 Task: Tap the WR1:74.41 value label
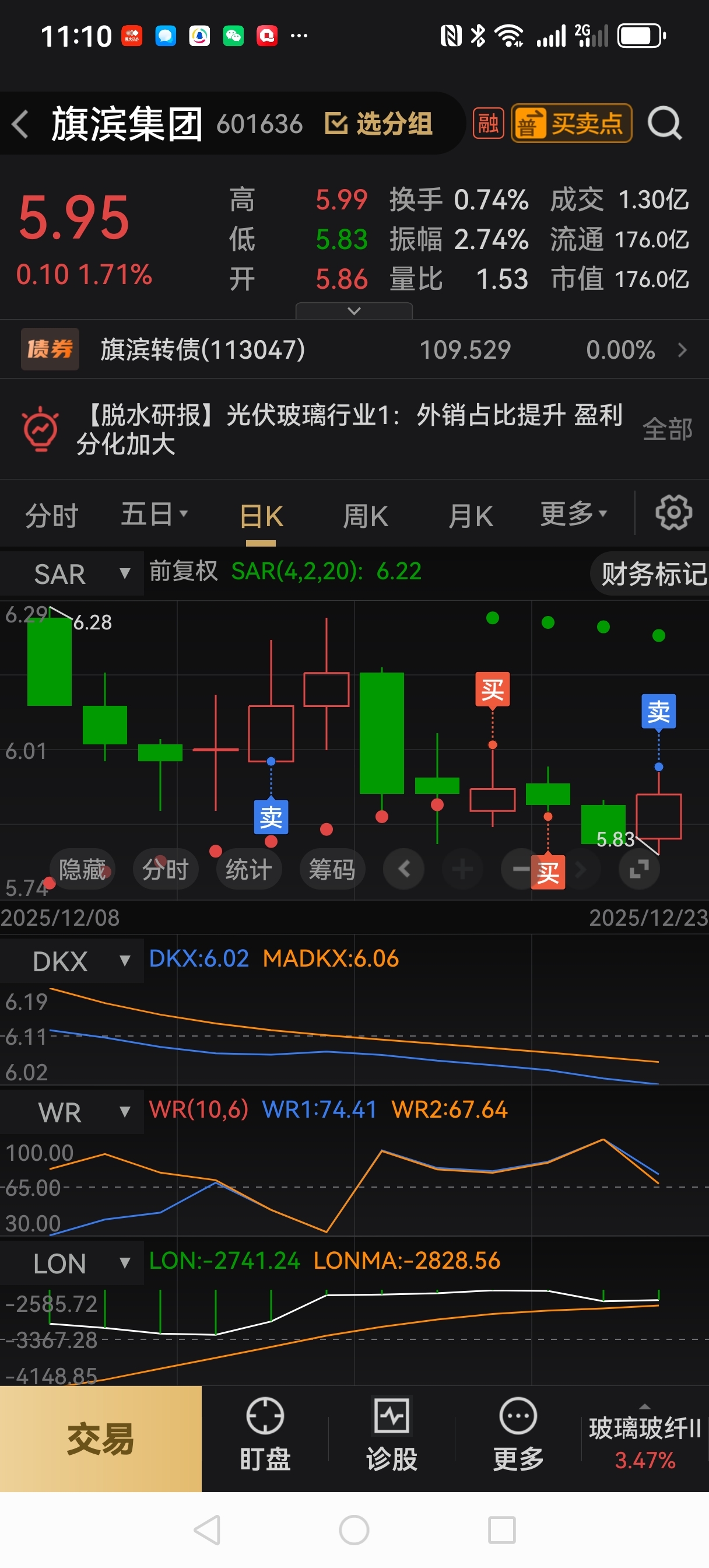click(x=320, y=1109)
